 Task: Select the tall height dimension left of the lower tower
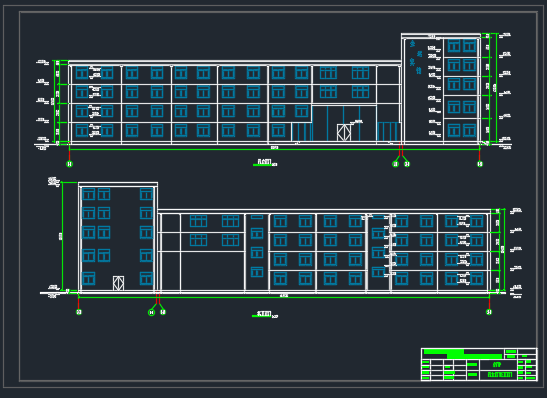[x=61, y=236]
